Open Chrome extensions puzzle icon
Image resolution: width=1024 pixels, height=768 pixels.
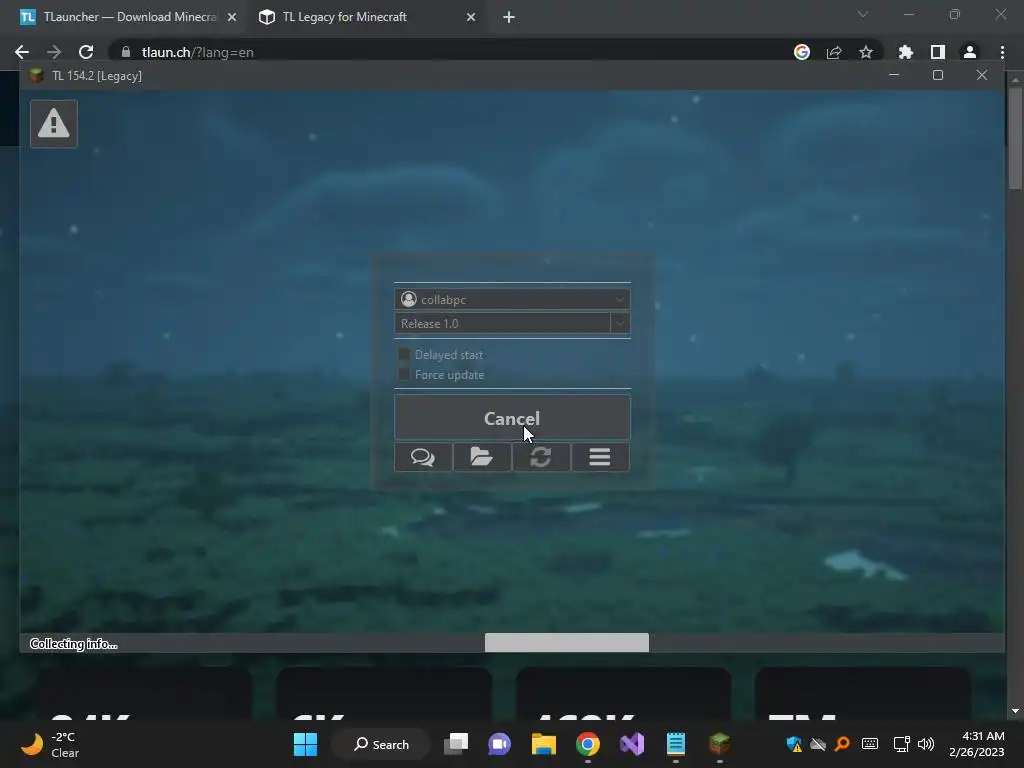click(x=906, y=52)
